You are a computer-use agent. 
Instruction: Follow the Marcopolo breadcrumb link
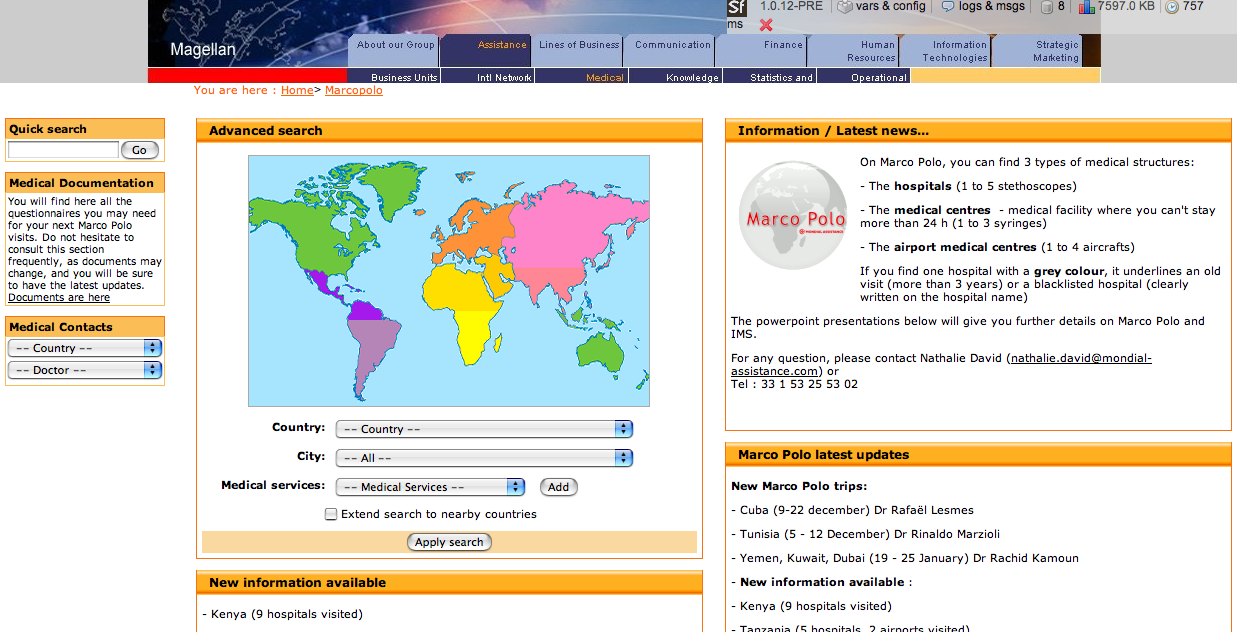point(353,90)
